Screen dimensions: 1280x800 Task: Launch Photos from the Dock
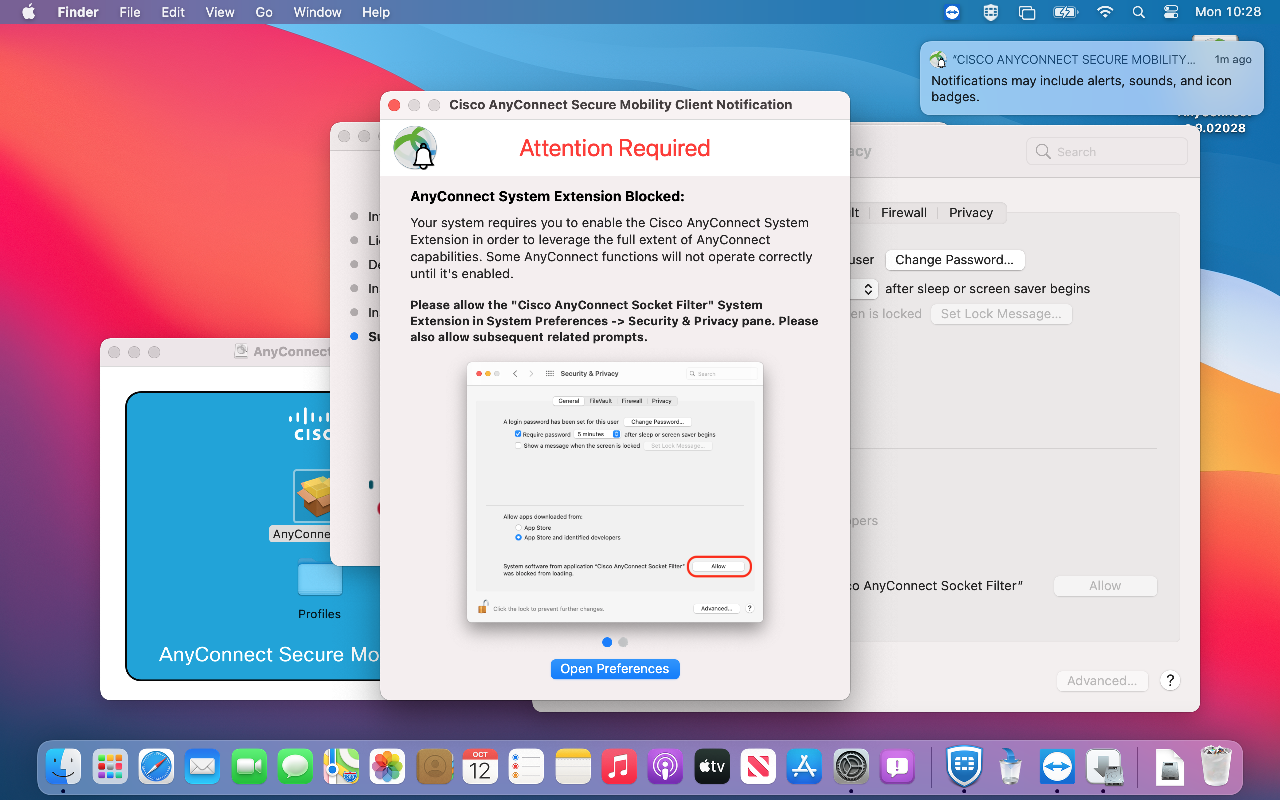388,767
